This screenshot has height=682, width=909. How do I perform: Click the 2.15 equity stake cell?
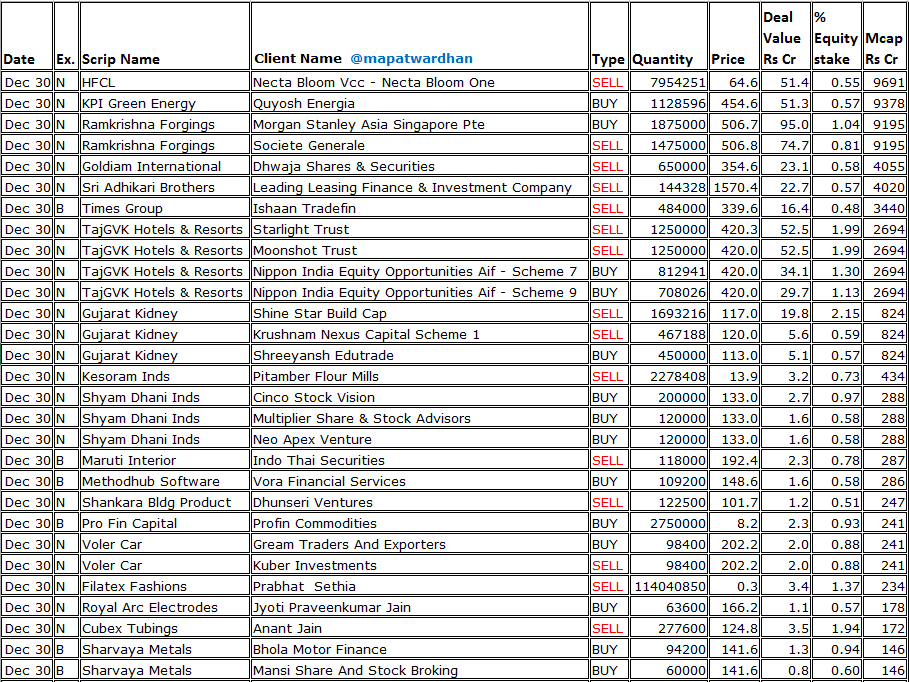(836, 313)
